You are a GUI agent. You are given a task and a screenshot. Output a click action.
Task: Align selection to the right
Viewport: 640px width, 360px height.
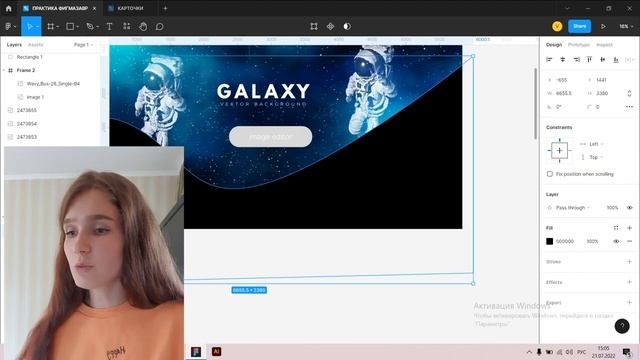576,60
